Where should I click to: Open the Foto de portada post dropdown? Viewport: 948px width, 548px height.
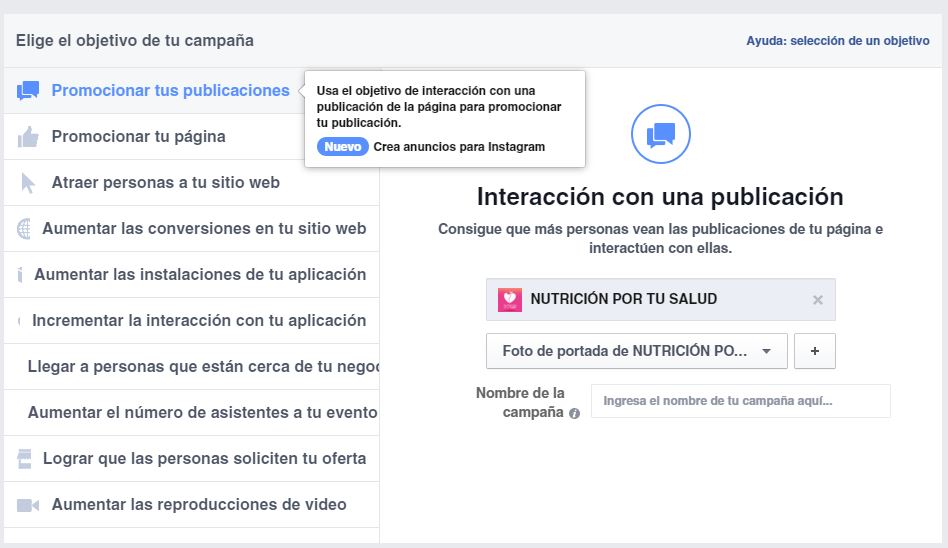(637, 351)
